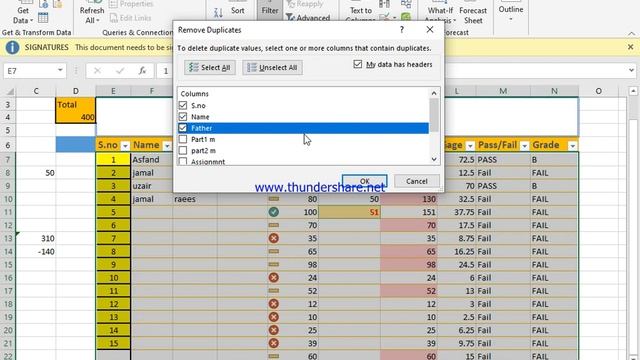Click the cancel formula X icon
This screenshot has height=360, width=640.
[97, 71]
